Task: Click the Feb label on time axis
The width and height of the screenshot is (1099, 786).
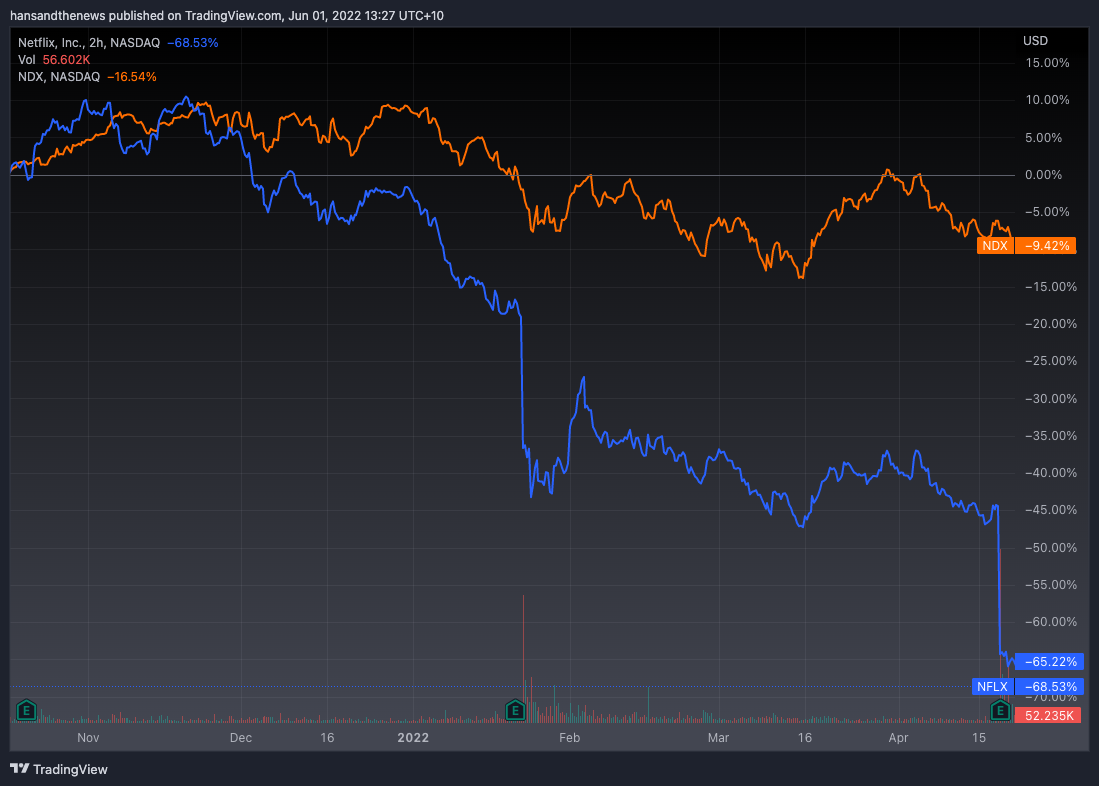Action: coord(569,738)
